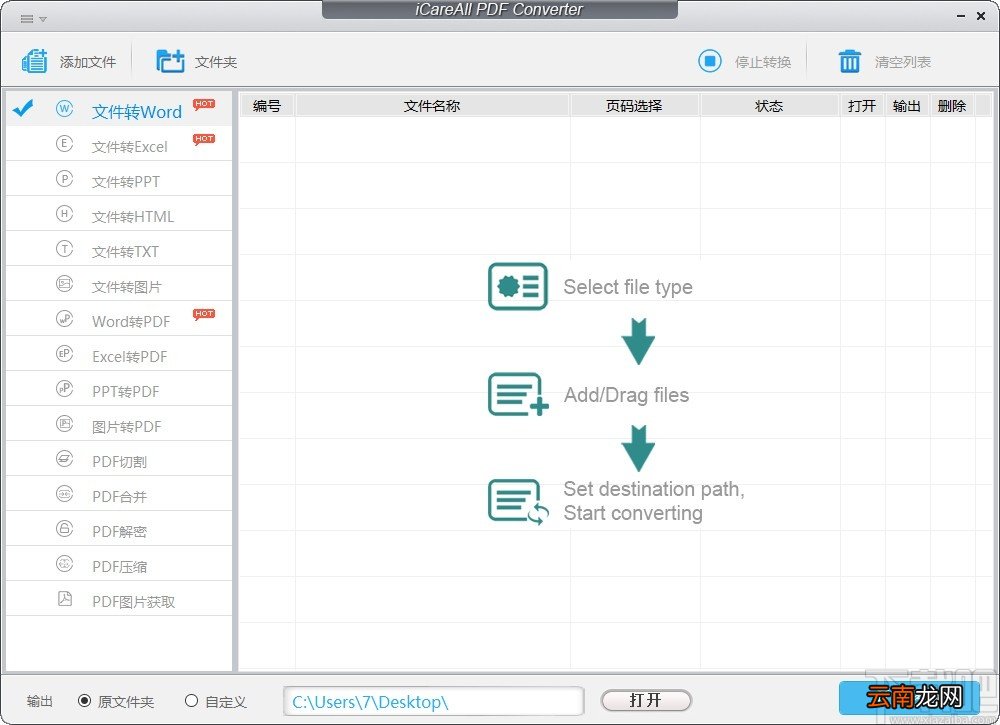Select the PDF切割 split icon
The image size is (1000, 725).
[64, 458]
